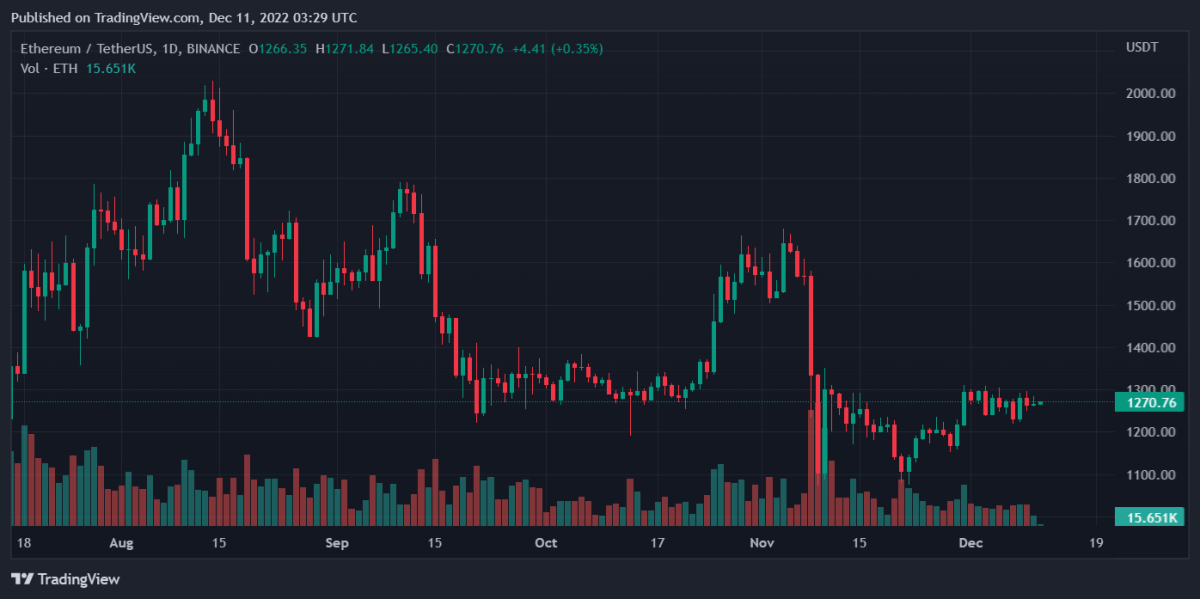Image resolution: width=1200 pixels, height=599 pixels.
Task: Click the USDT currency label
Action: [1140, 48]
